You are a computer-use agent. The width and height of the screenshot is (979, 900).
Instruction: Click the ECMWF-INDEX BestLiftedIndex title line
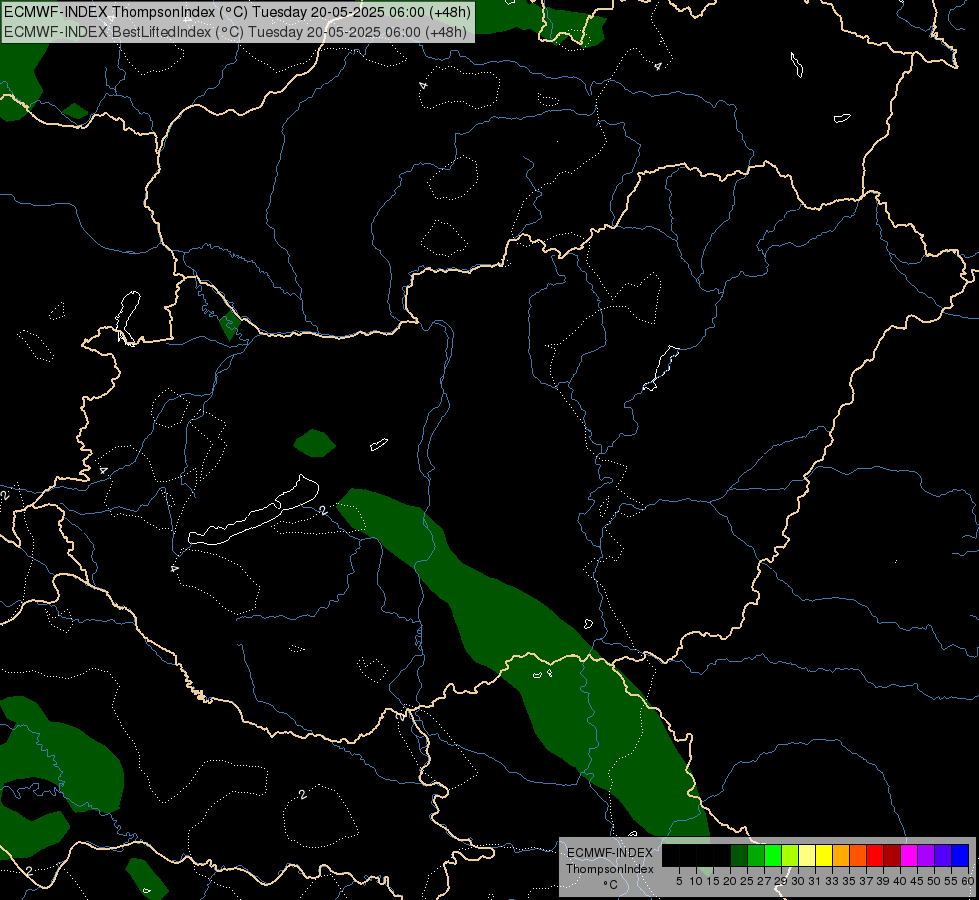click(235, 32)
